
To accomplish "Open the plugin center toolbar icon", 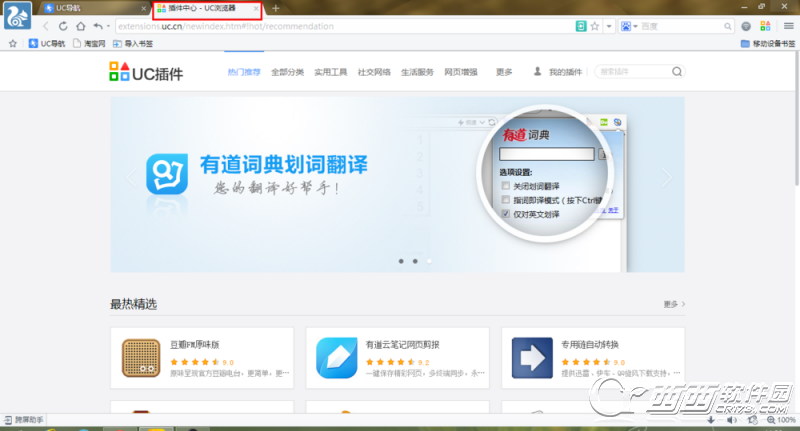I will [x=765, y=26].
